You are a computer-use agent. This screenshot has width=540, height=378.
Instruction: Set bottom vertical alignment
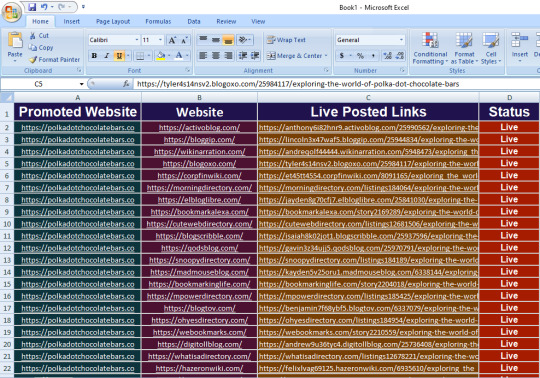pyautogui.click(x=228, y=40)
